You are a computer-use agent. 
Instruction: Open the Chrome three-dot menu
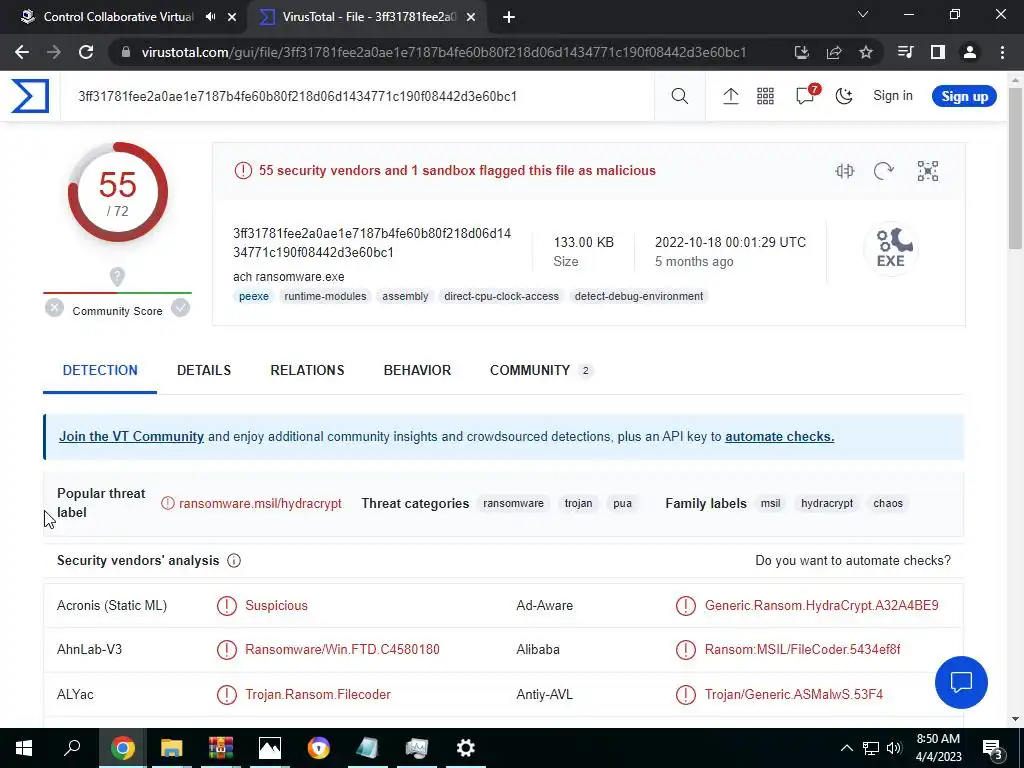[x=1002, y=52]
